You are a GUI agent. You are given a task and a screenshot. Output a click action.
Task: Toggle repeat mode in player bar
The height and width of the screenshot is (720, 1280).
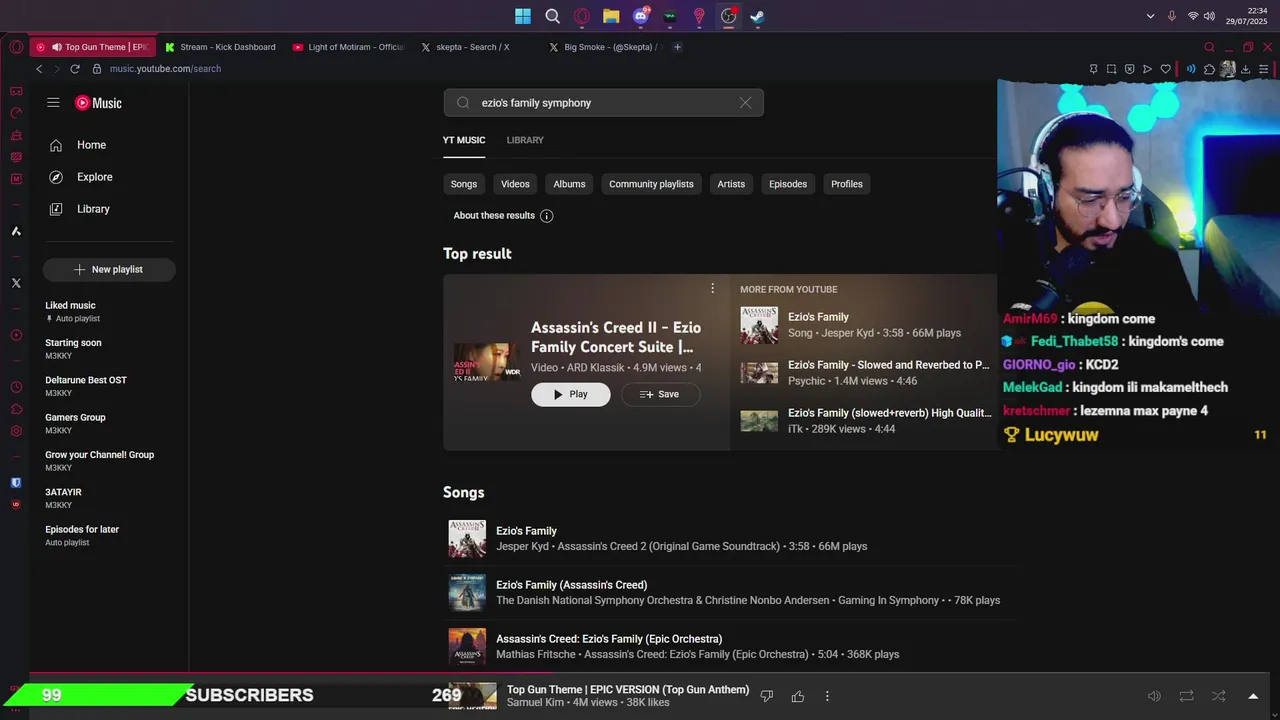tap(1186, 696)
